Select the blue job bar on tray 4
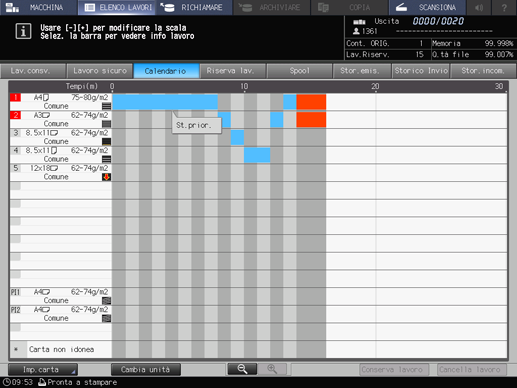 point(257,155)
